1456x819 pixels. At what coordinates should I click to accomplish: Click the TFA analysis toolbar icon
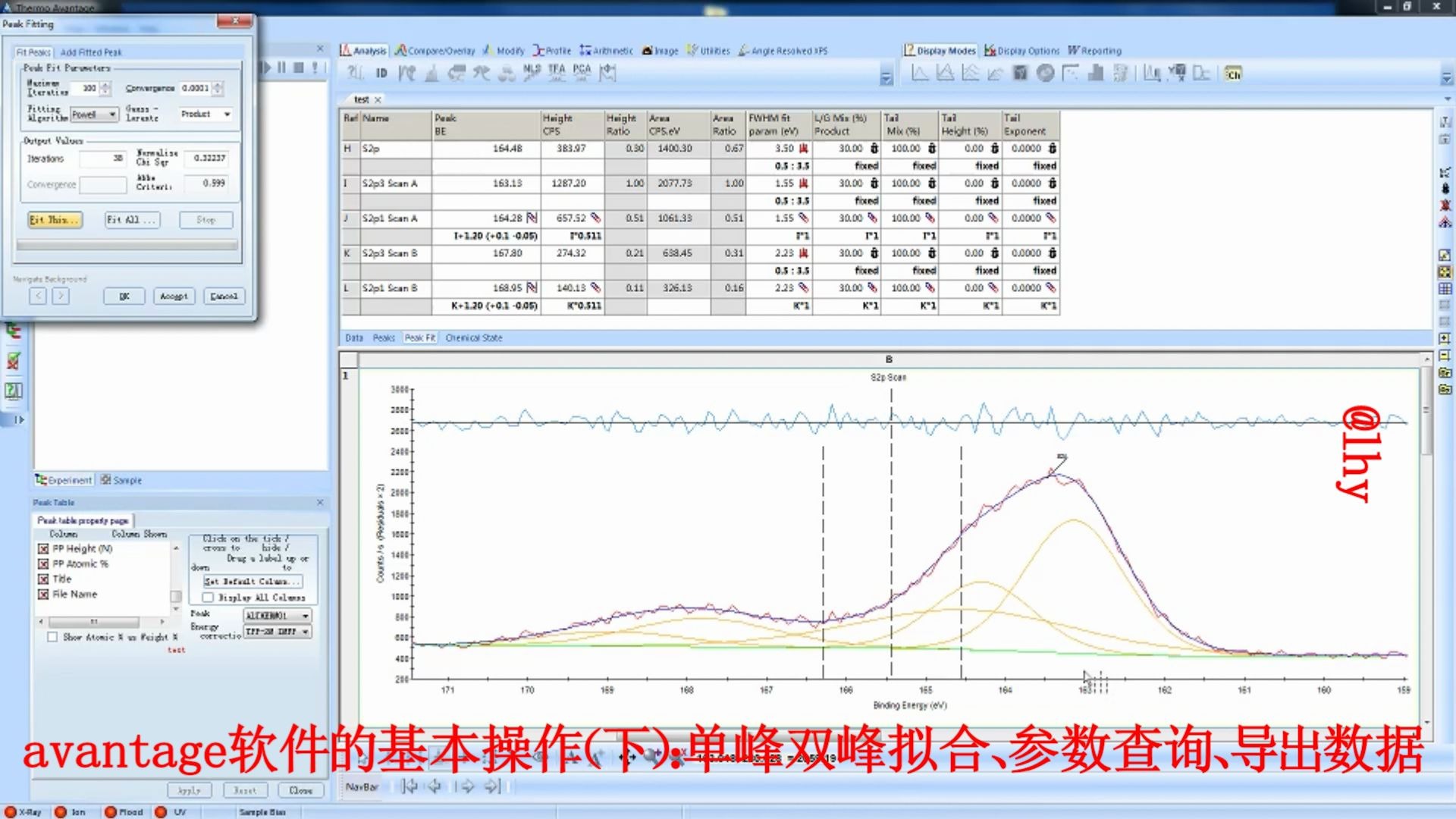pyautogui.click(x=557, y=73)
